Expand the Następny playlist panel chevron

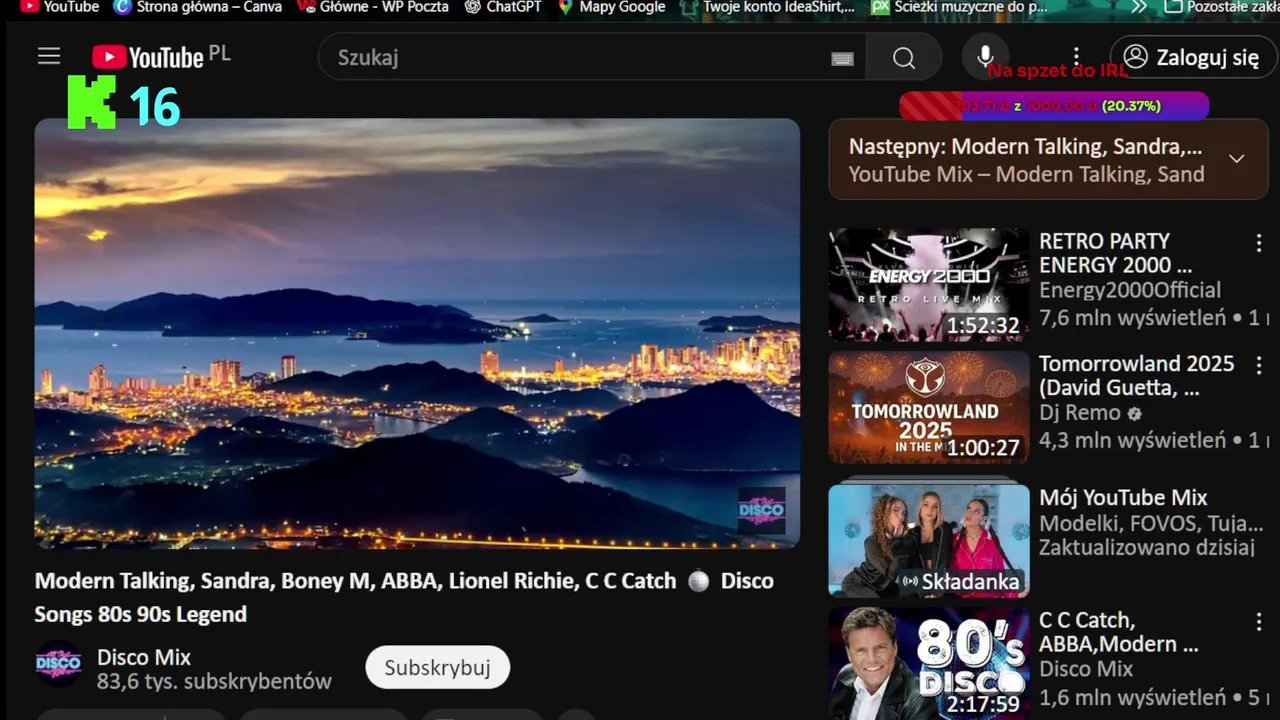1237,159
